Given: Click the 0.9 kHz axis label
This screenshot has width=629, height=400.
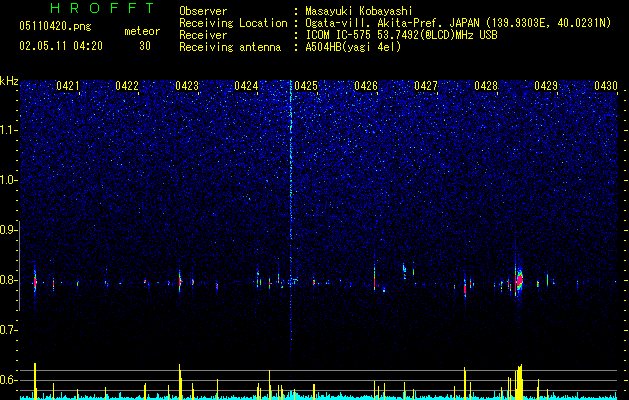Looking at the screenshot, I should 8,230.
